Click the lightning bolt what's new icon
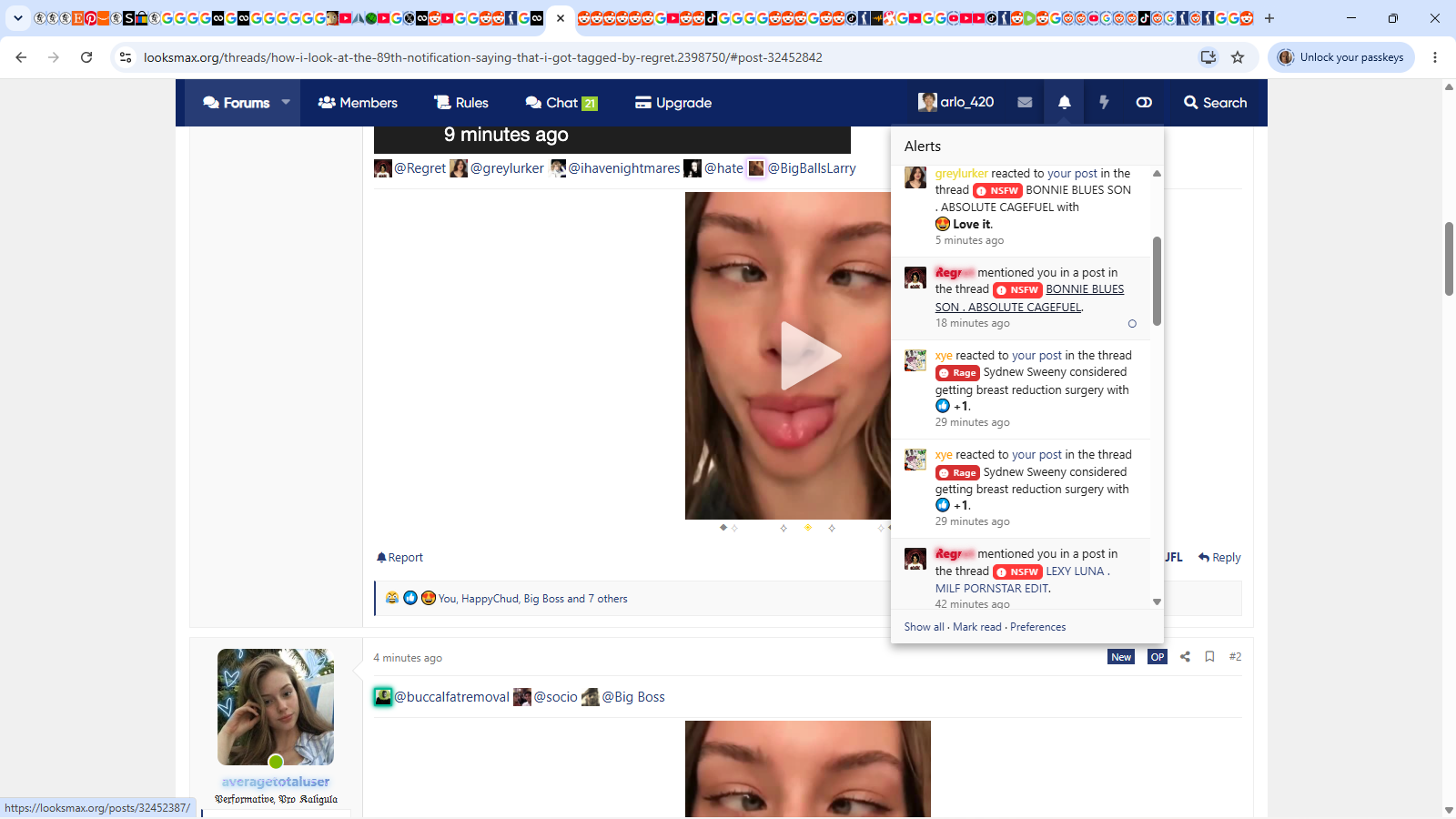This screenshot has width=1456, height=819. [x=1104, y=103]
